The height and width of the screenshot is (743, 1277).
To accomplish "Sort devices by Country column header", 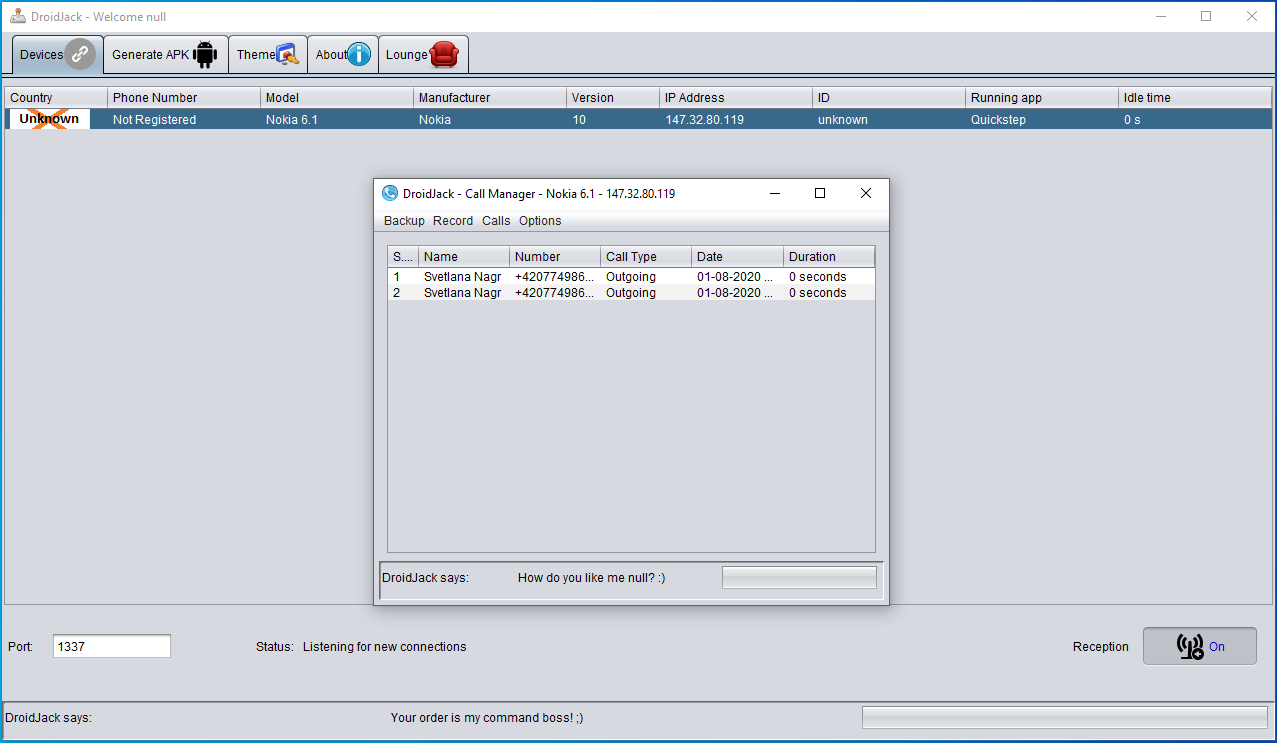I will coord(56,97).
